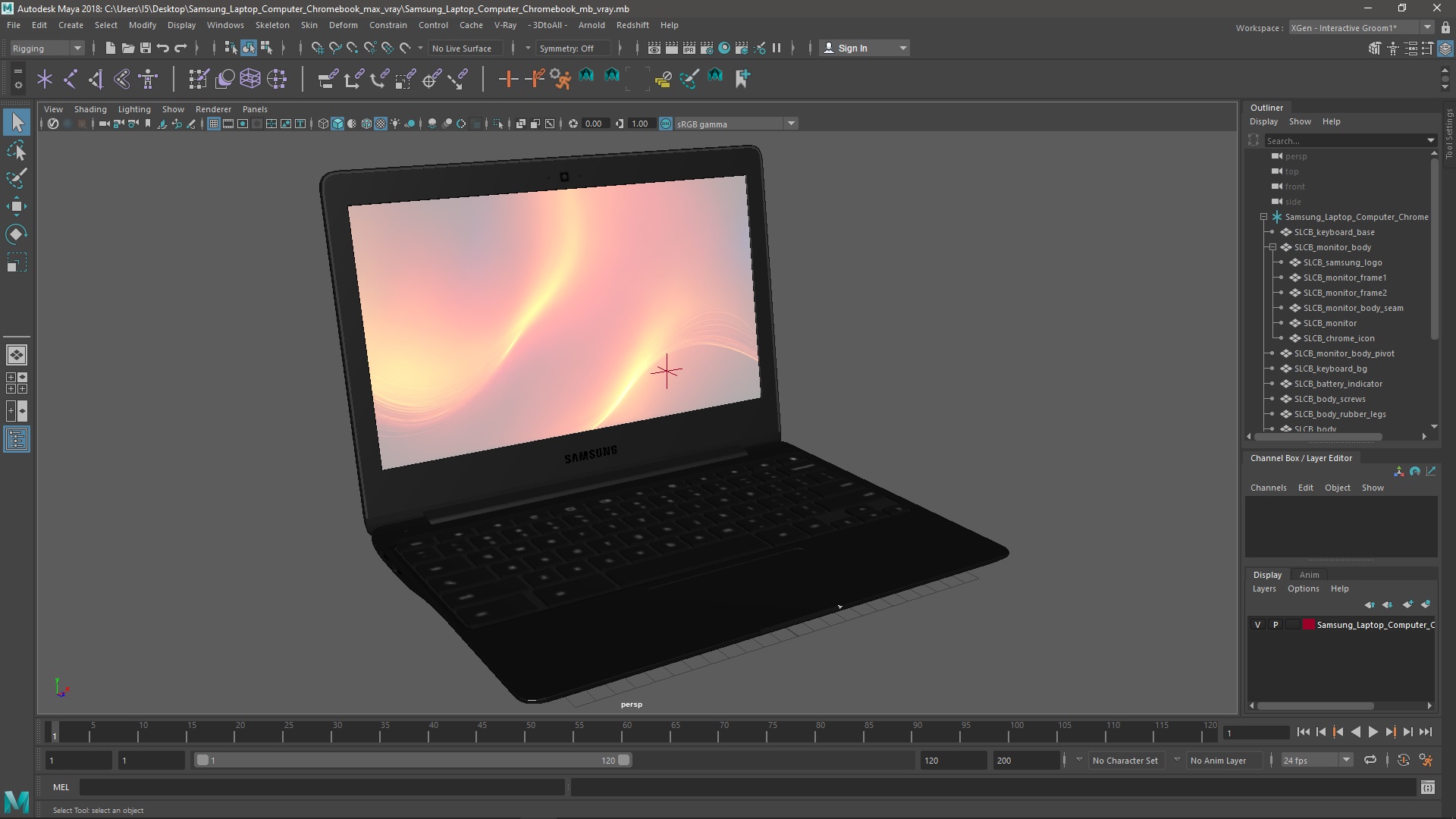The height and width of the screenshot is (819, 1456).
Task: Activate the Scale tool in toolbox
Action: click(17, 262)
